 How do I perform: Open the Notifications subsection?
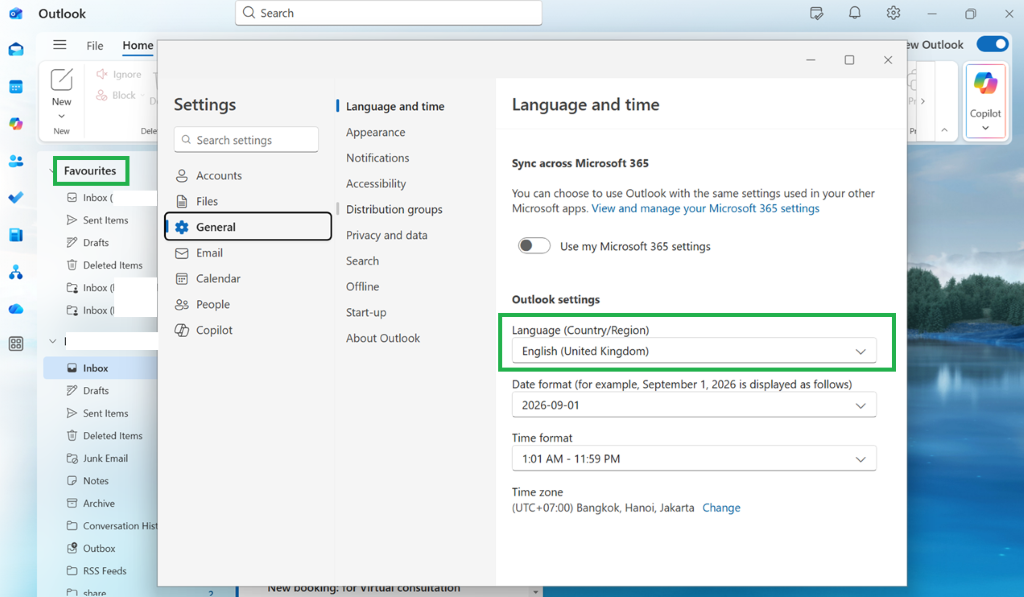click(377, 158)
